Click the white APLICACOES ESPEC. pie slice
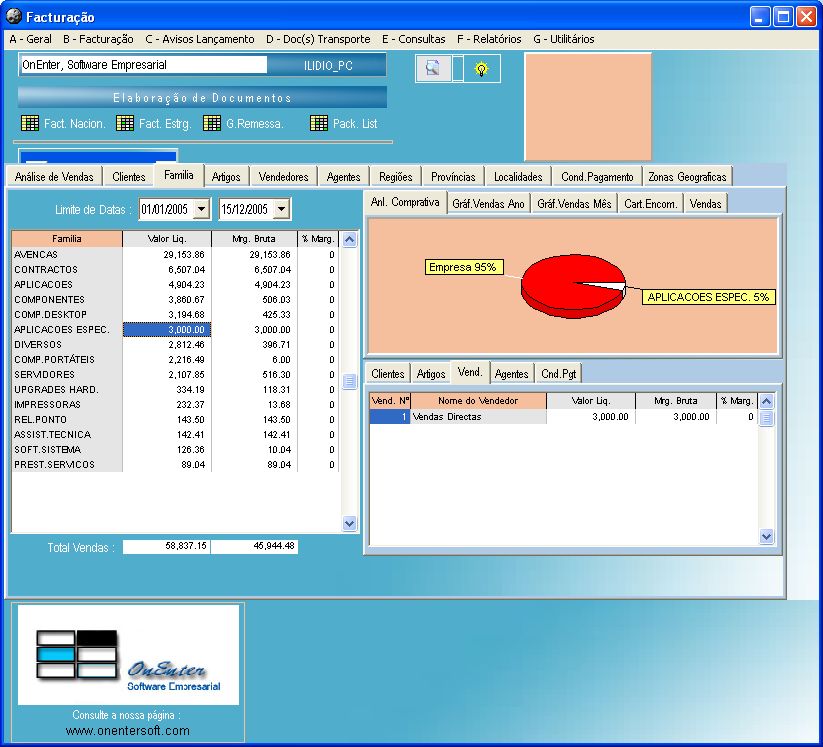 click(x=609, y=285)
